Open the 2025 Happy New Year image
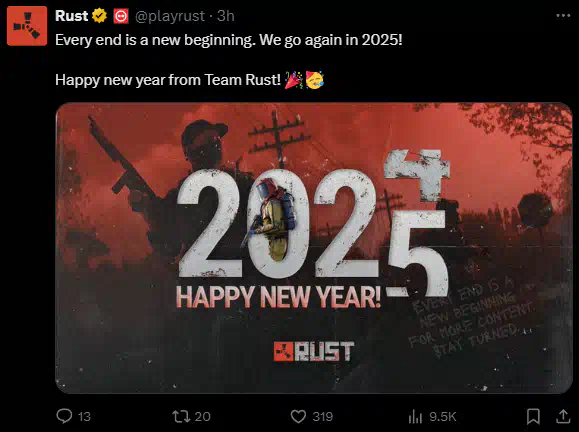 [x=314, y=248]
